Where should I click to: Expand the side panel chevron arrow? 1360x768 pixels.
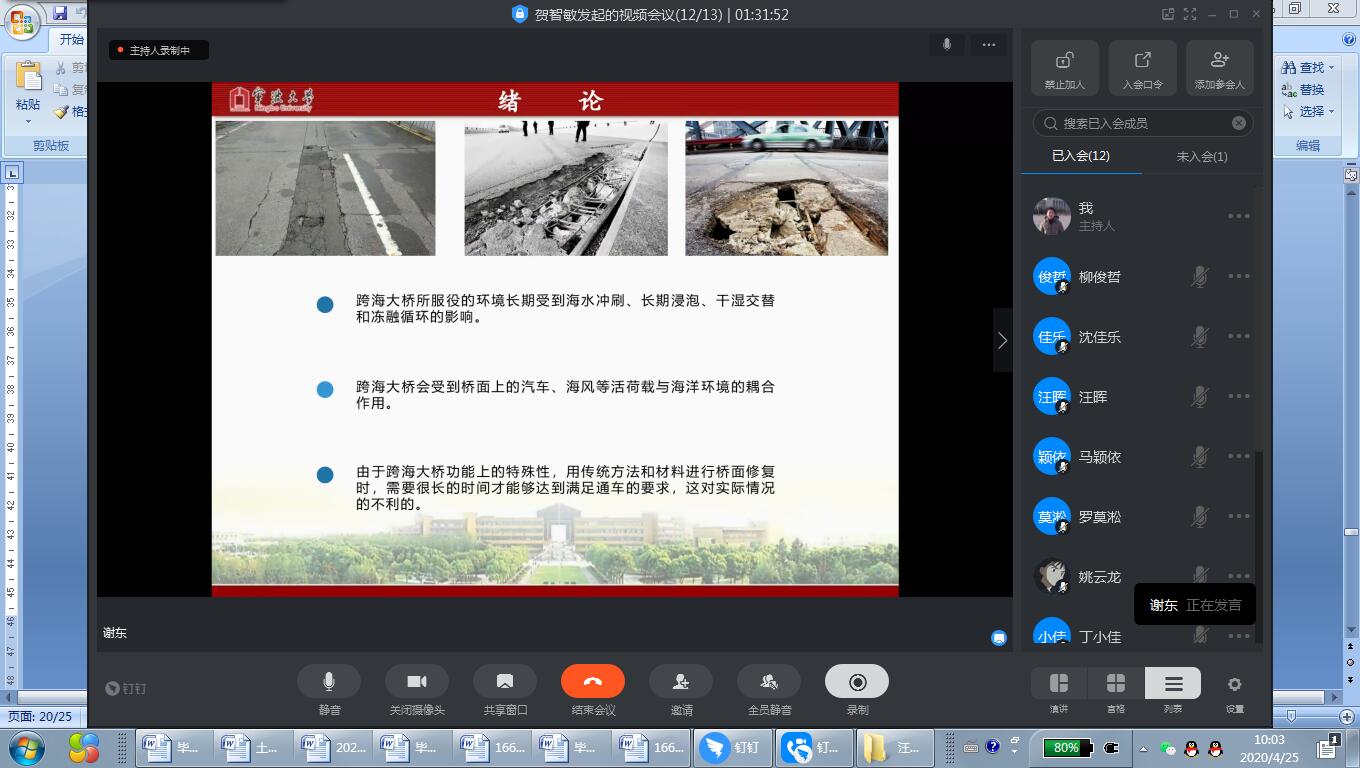tap(1002, 340)
